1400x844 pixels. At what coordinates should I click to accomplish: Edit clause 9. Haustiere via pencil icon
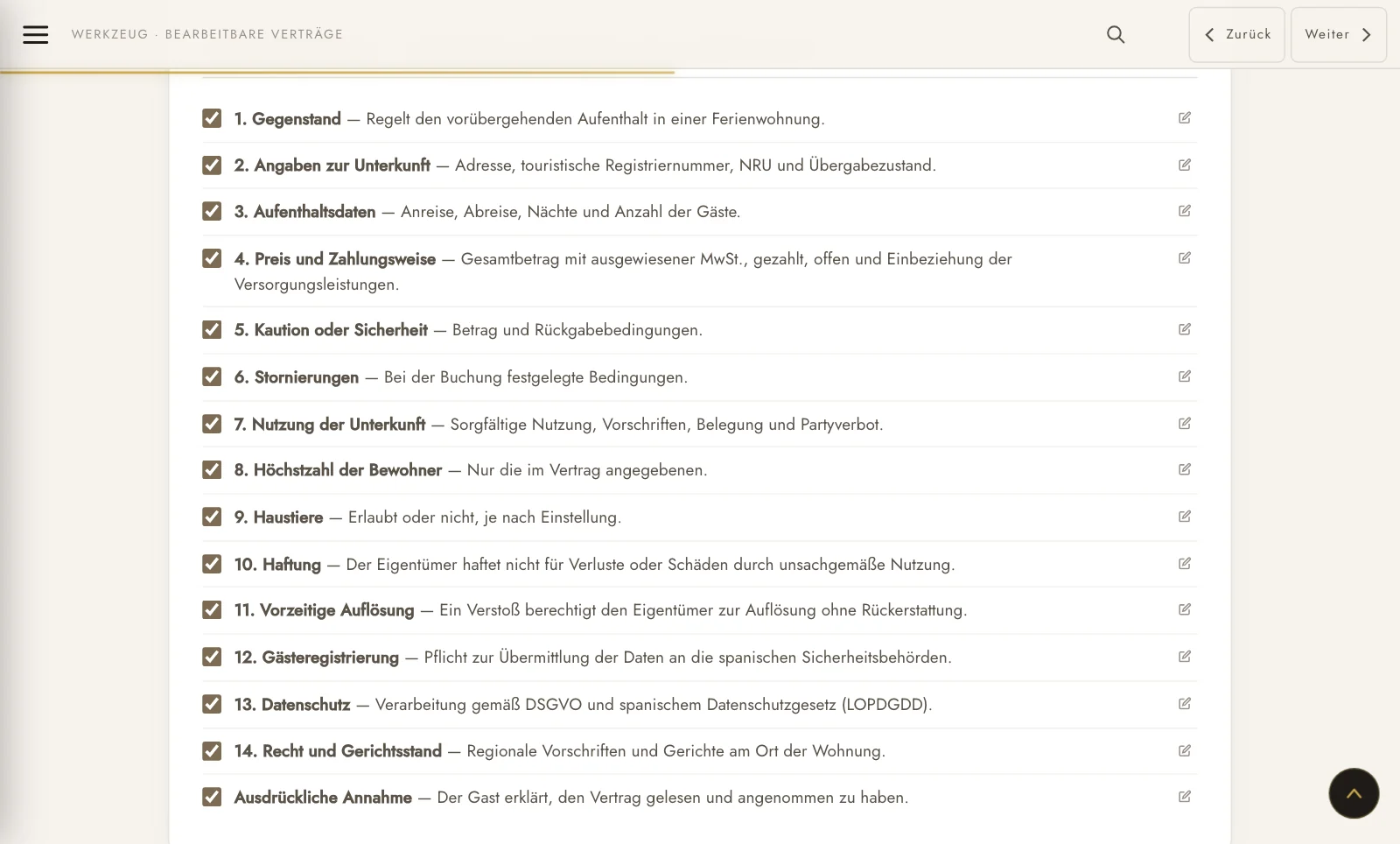[x=1185, y=516]
